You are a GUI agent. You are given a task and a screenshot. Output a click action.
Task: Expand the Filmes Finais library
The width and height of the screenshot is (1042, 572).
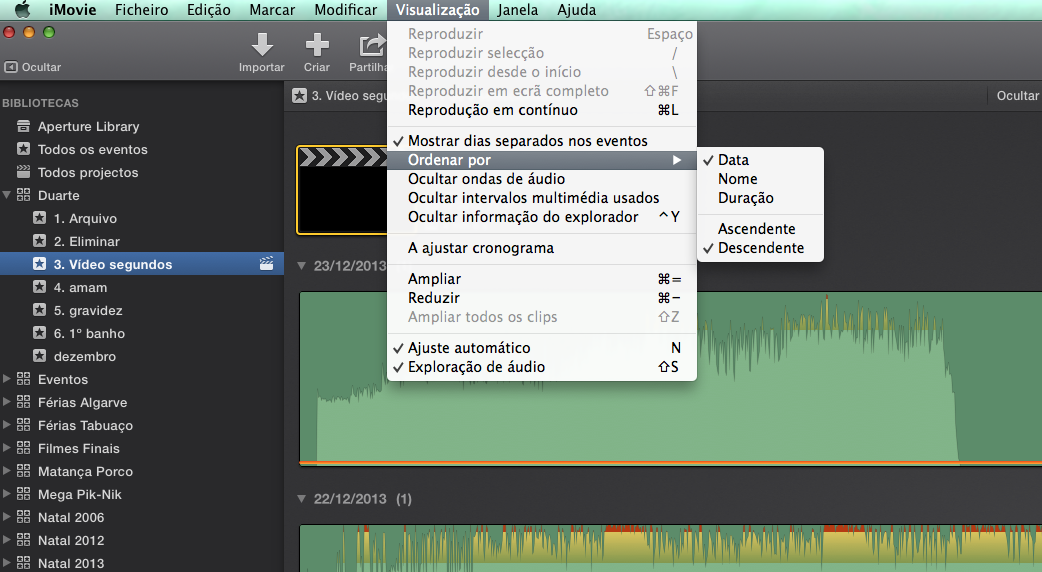[x=7, y=448]
